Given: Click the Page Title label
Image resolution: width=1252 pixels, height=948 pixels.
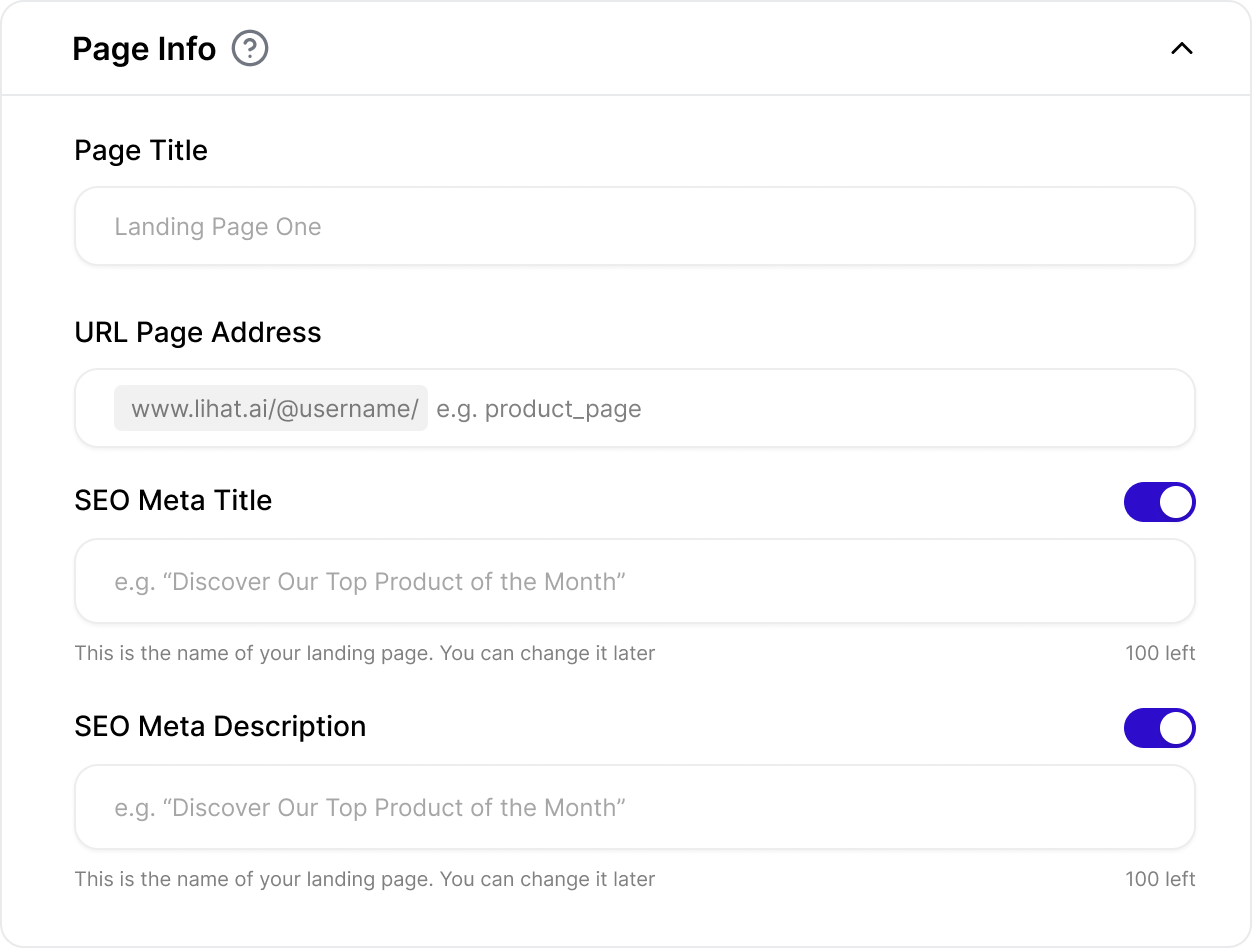Looking at the screenshot, I should coord(141,151).
